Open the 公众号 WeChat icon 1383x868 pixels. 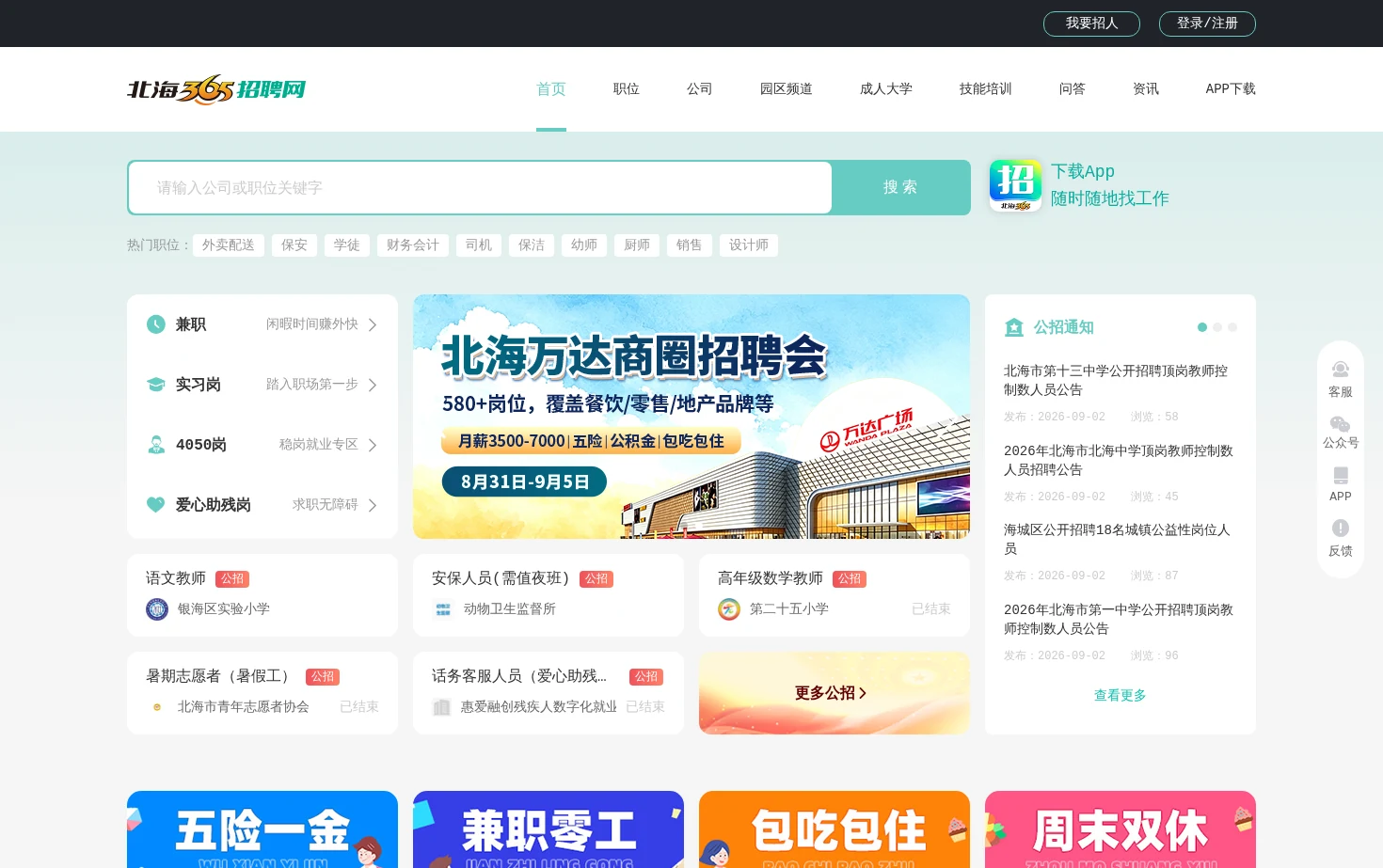point(1341,424)
